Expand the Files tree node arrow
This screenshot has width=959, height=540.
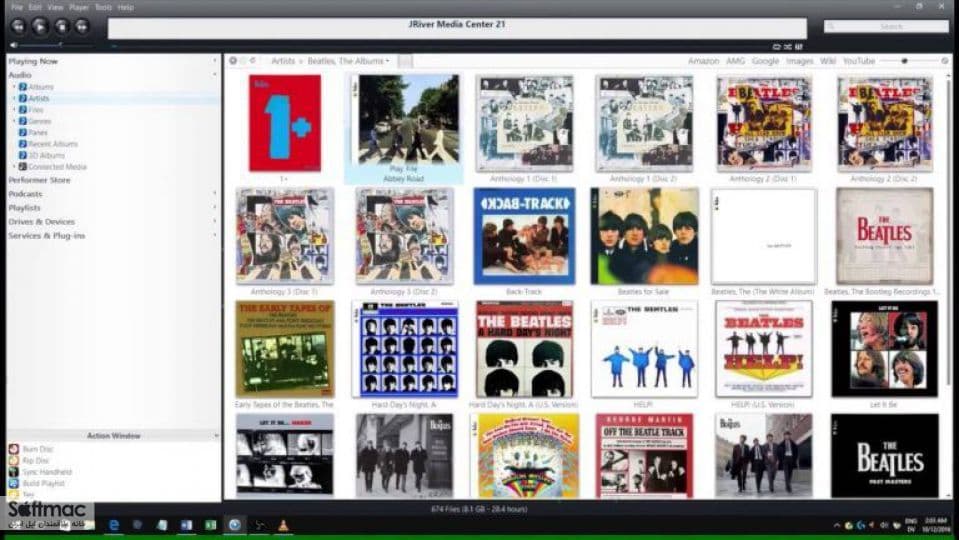14,109
